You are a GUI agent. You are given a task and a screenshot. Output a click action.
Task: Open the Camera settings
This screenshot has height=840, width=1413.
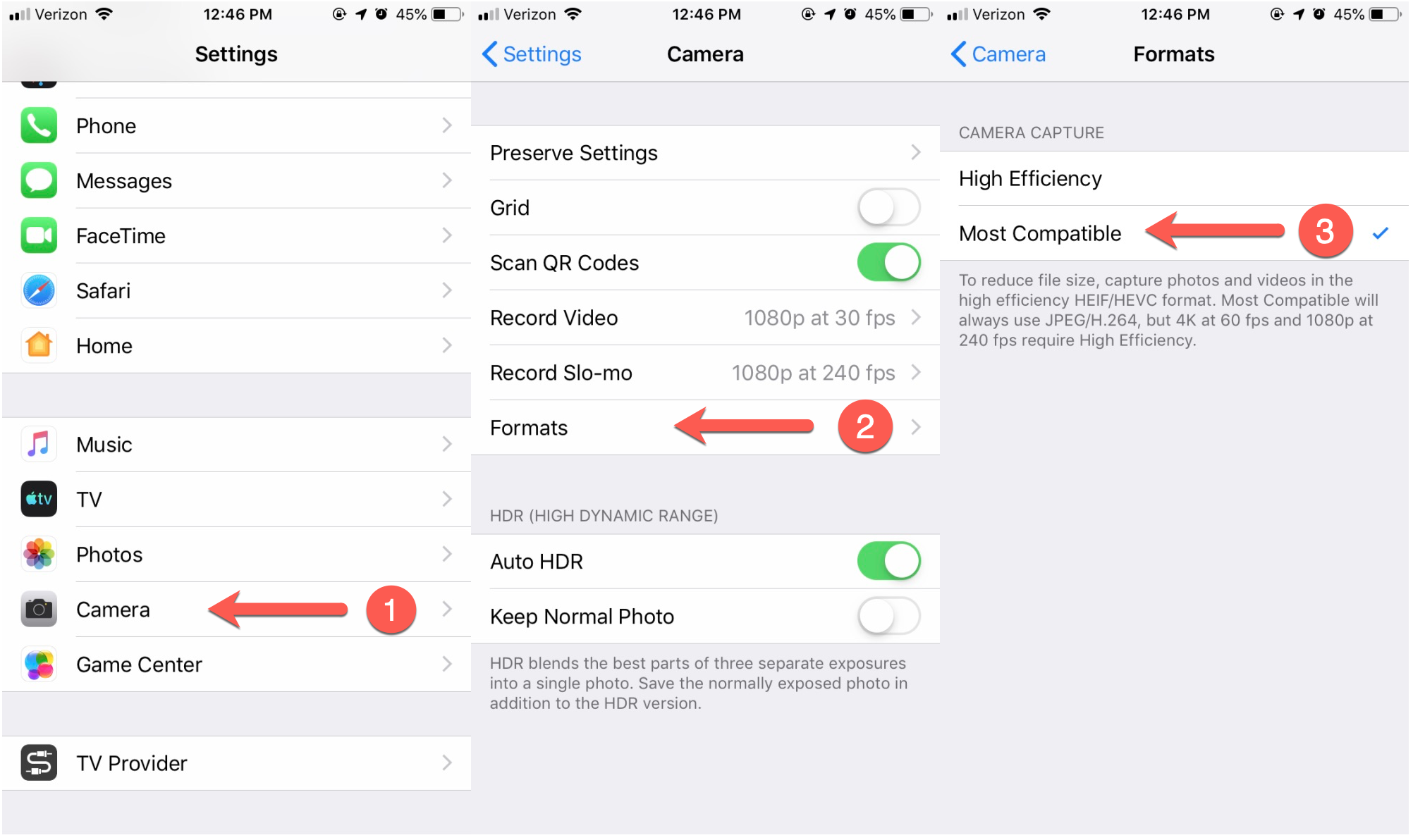pos(112,608)
